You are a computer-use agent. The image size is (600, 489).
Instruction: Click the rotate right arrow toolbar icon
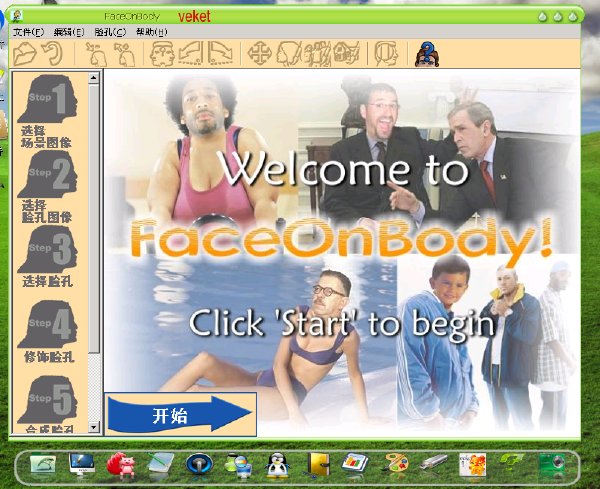(x=220, y=54)
